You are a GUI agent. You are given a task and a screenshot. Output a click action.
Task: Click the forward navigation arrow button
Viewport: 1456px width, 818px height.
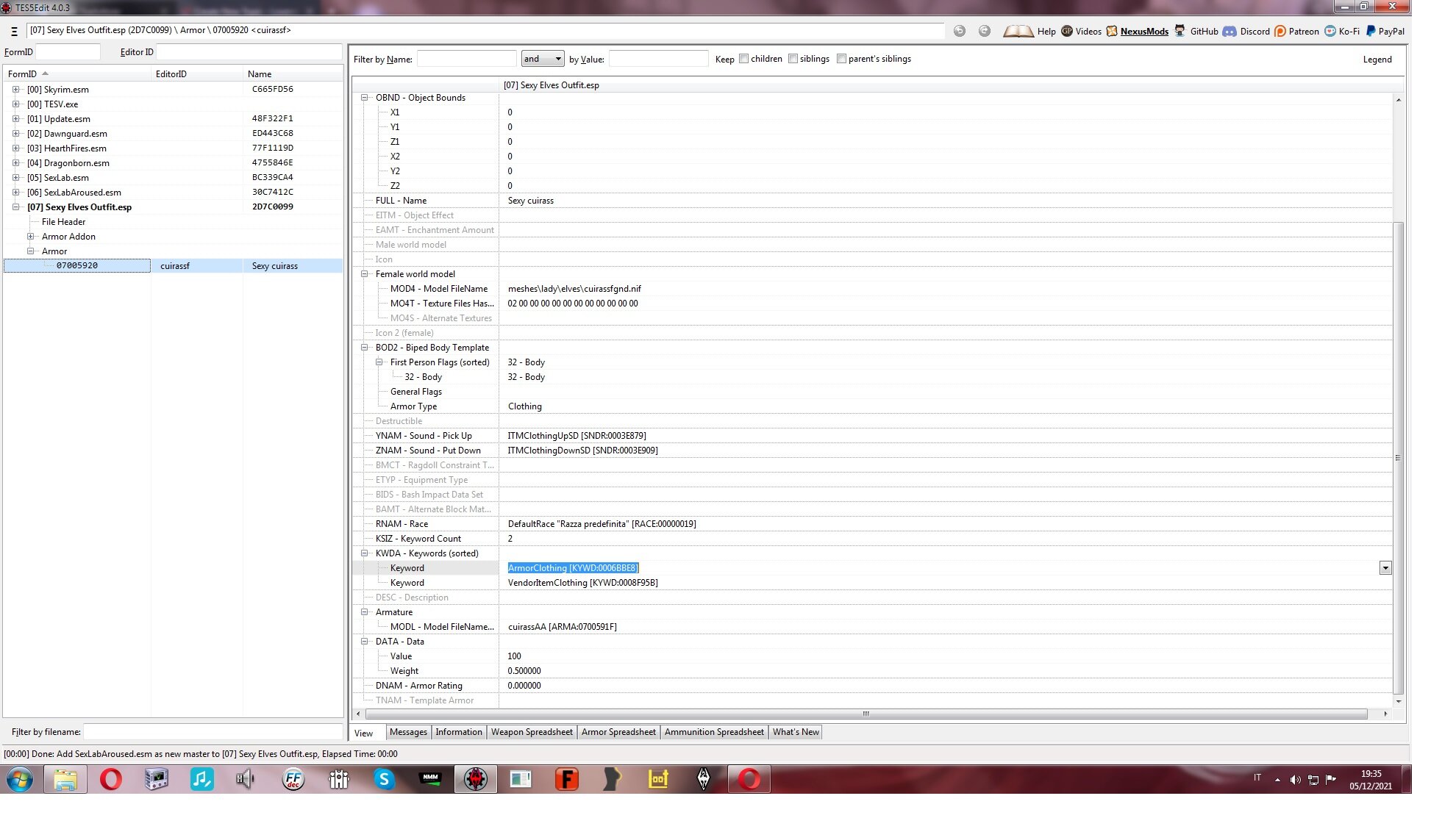click(985, 31)
